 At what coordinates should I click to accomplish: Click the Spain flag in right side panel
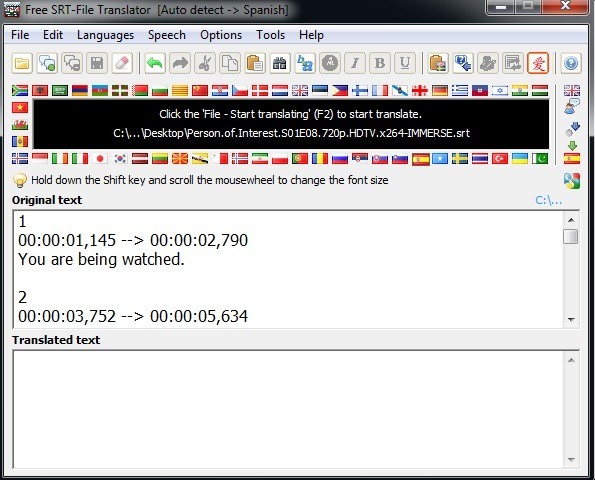(x=571, y=158)
